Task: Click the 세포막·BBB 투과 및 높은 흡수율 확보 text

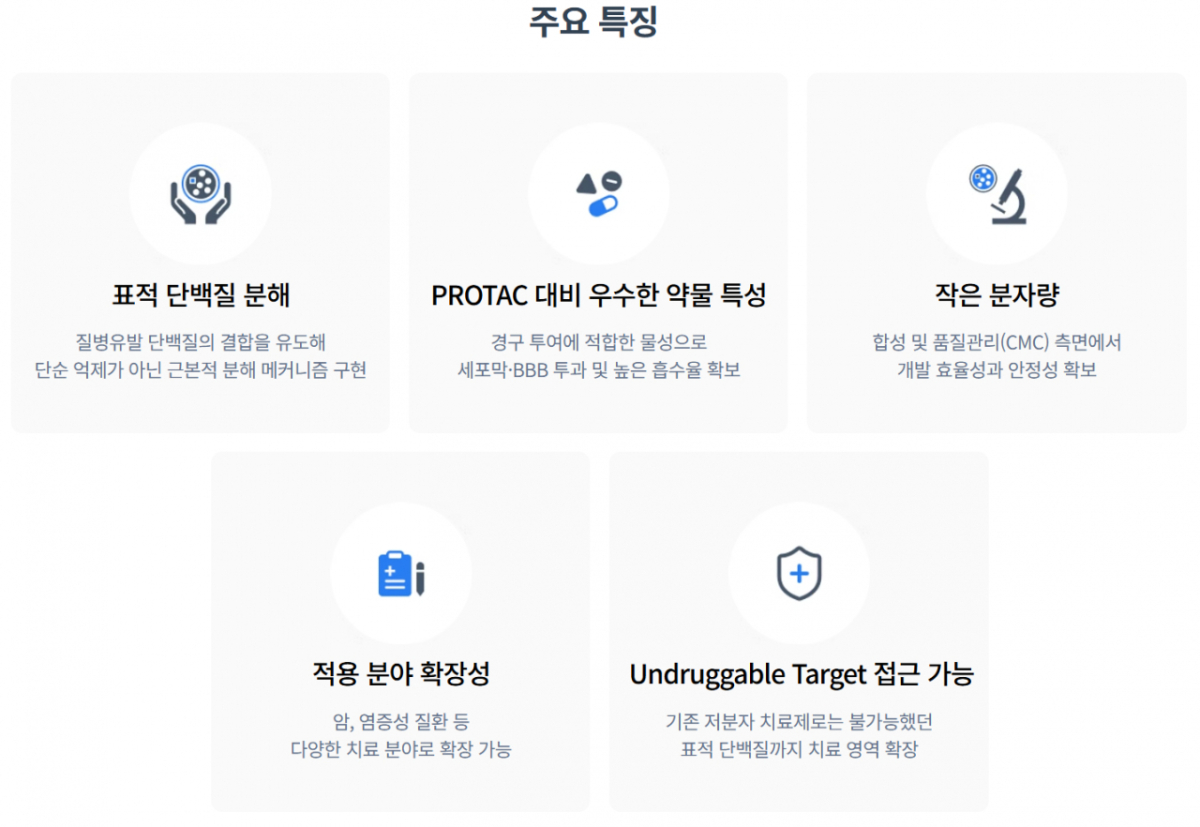Action: point(599,370)
